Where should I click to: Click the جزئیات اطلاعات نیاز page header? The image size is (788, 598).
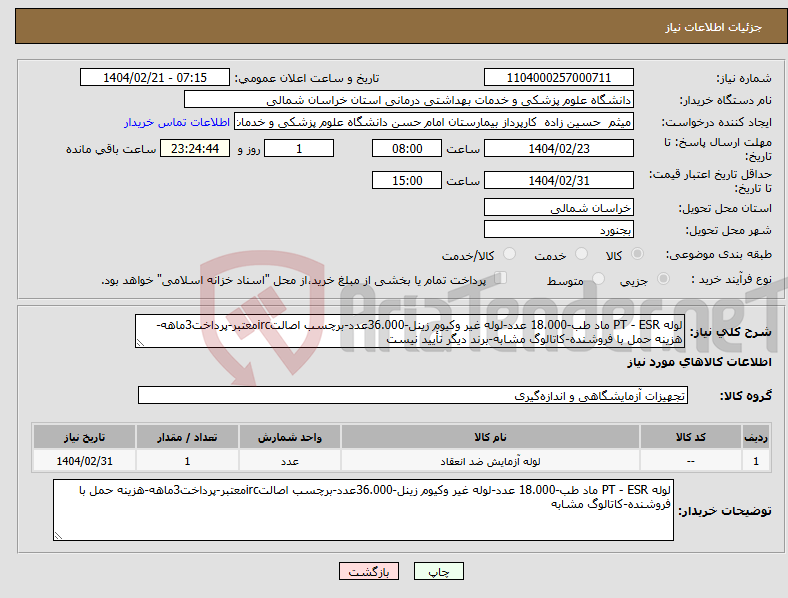click(713, 27)
